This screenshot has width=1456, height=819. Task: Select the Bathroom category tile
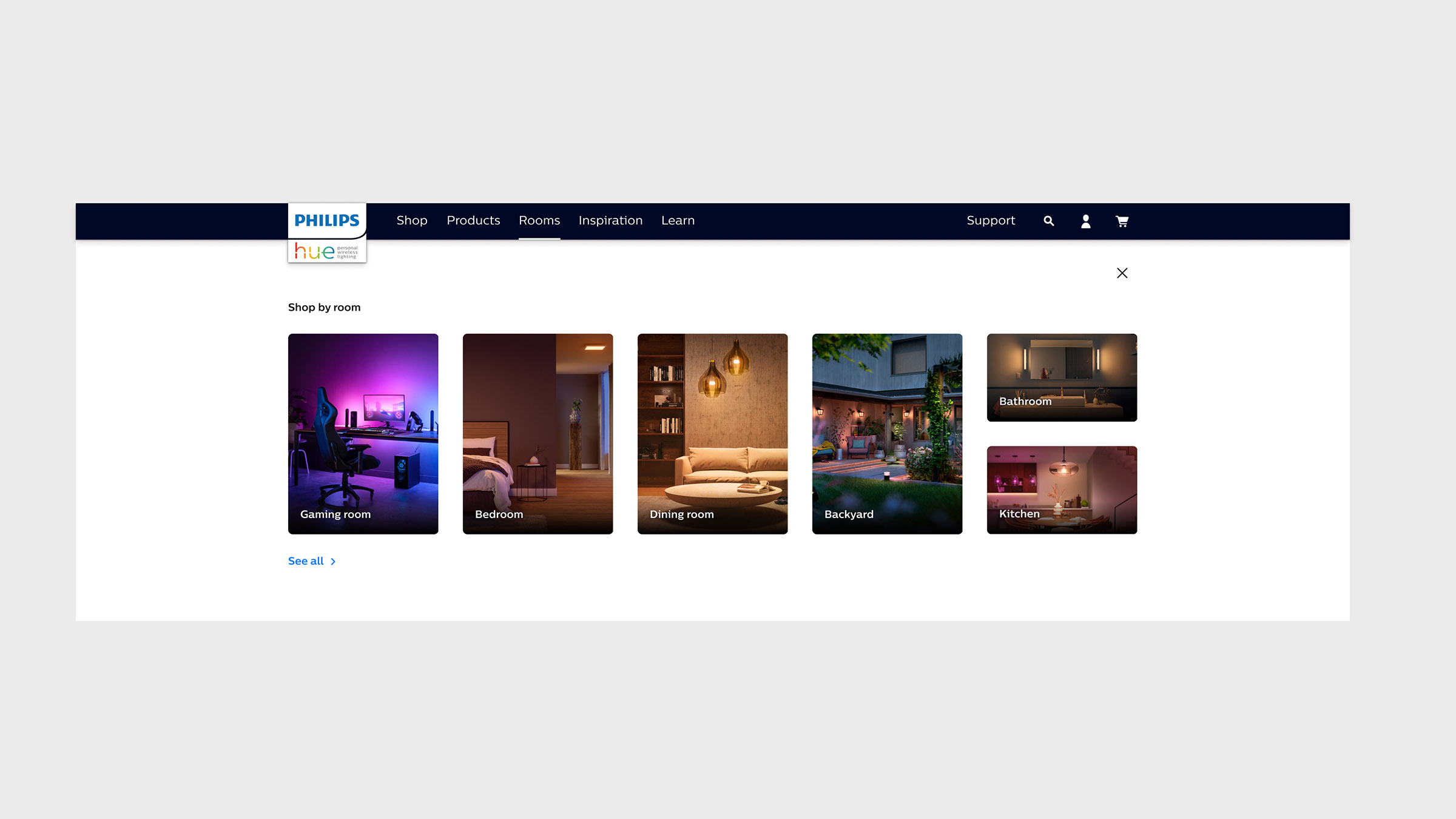click(1062, 377)
